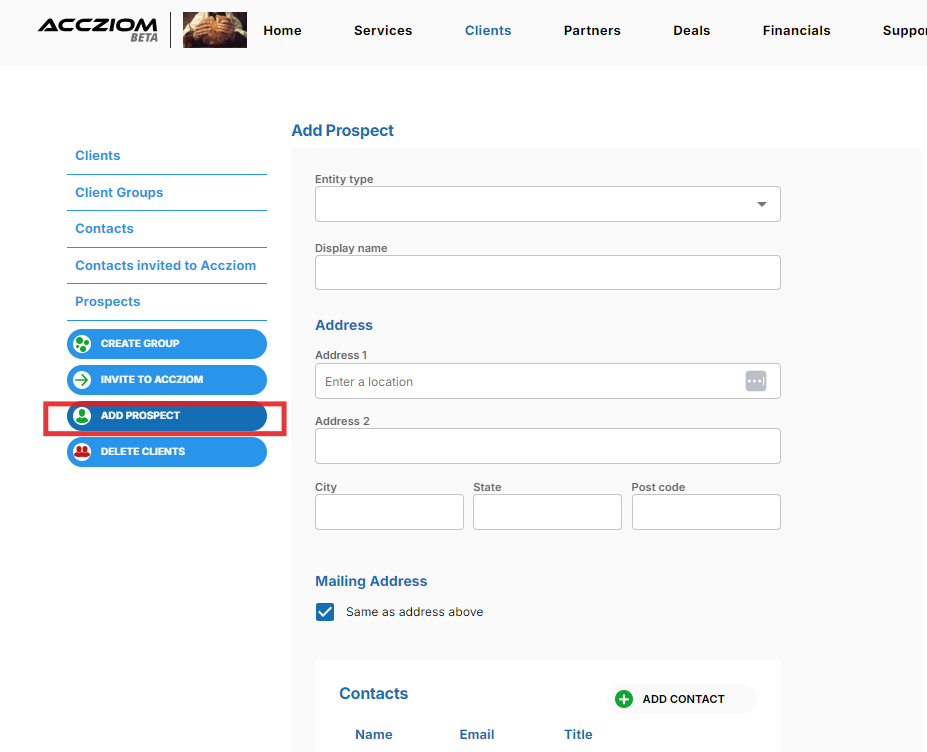
Task: Open Clients link in sidebar
Action: tap(98, 155)
